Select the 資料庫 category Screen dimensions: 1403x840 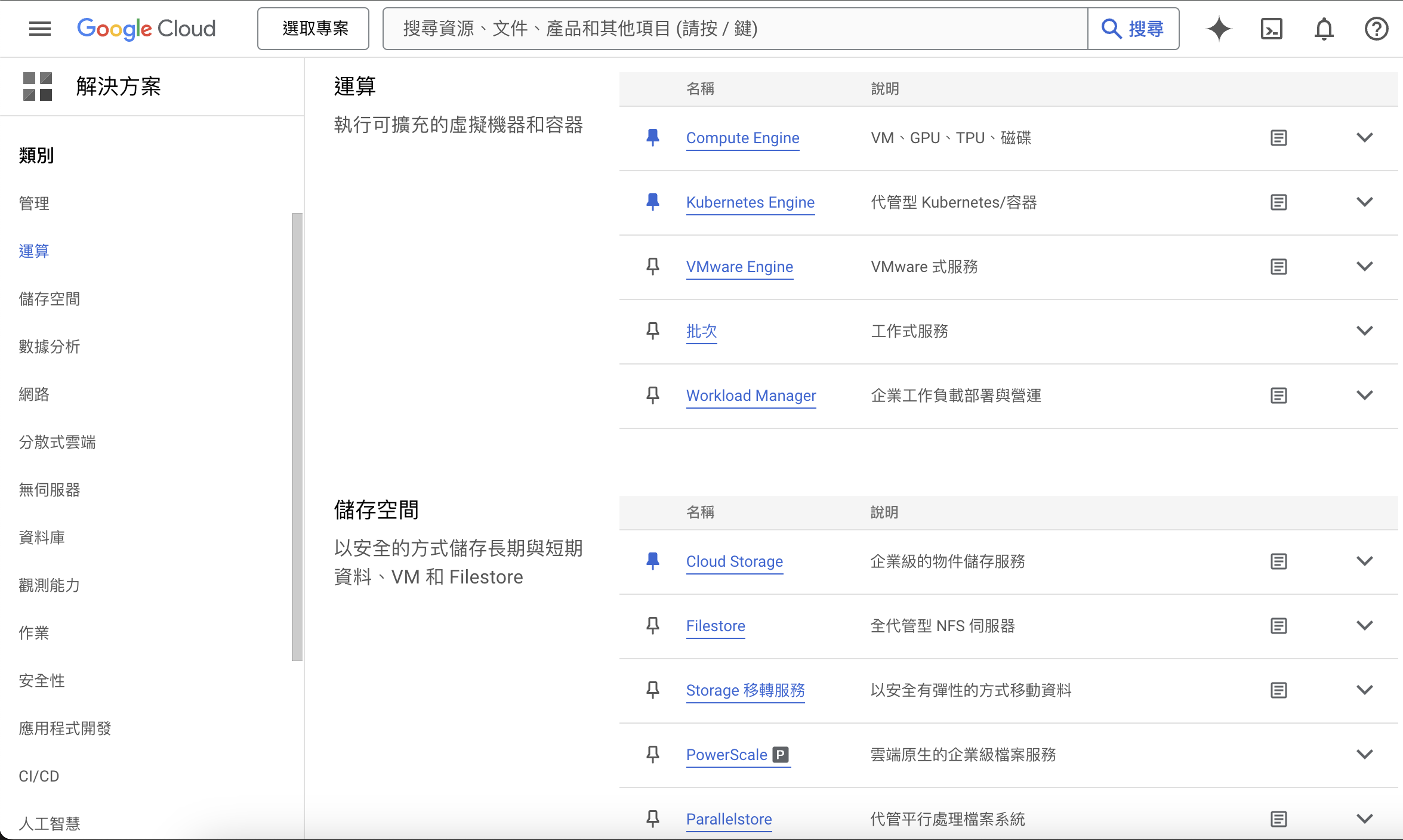coord(42,538)
